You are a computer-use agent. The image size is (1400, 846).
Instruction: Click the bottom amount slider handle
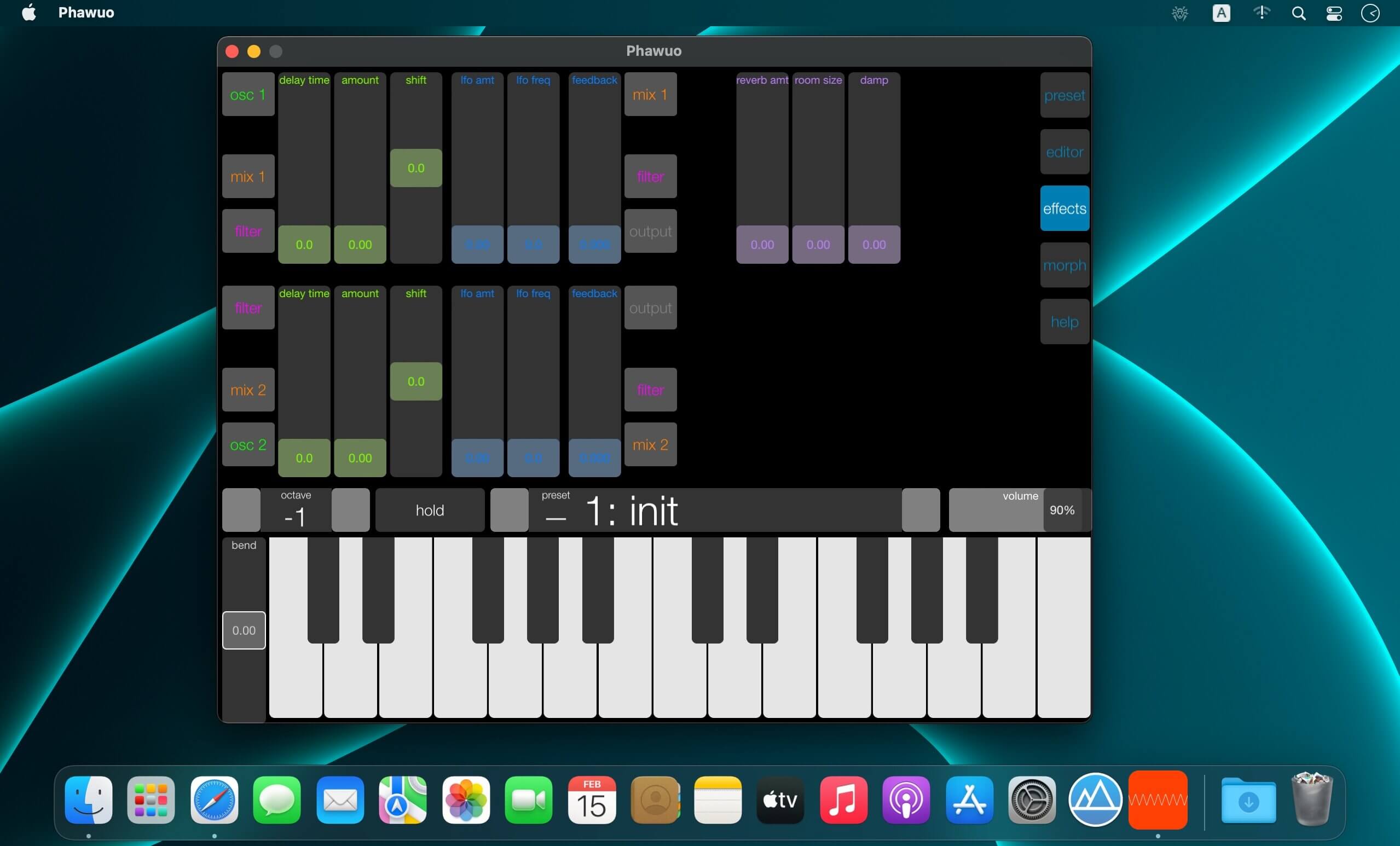point(360,457)
